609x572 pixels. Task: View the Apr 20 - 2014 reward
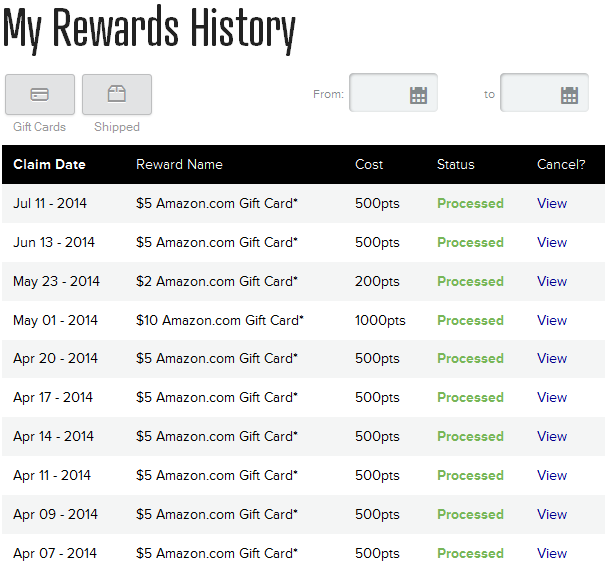coord(552,358)
